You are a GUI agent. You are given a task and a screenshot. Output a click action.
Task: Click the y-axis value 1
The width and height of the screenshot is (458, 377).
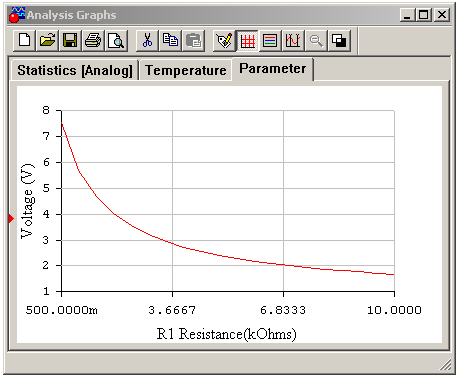(x=46, y=291)
